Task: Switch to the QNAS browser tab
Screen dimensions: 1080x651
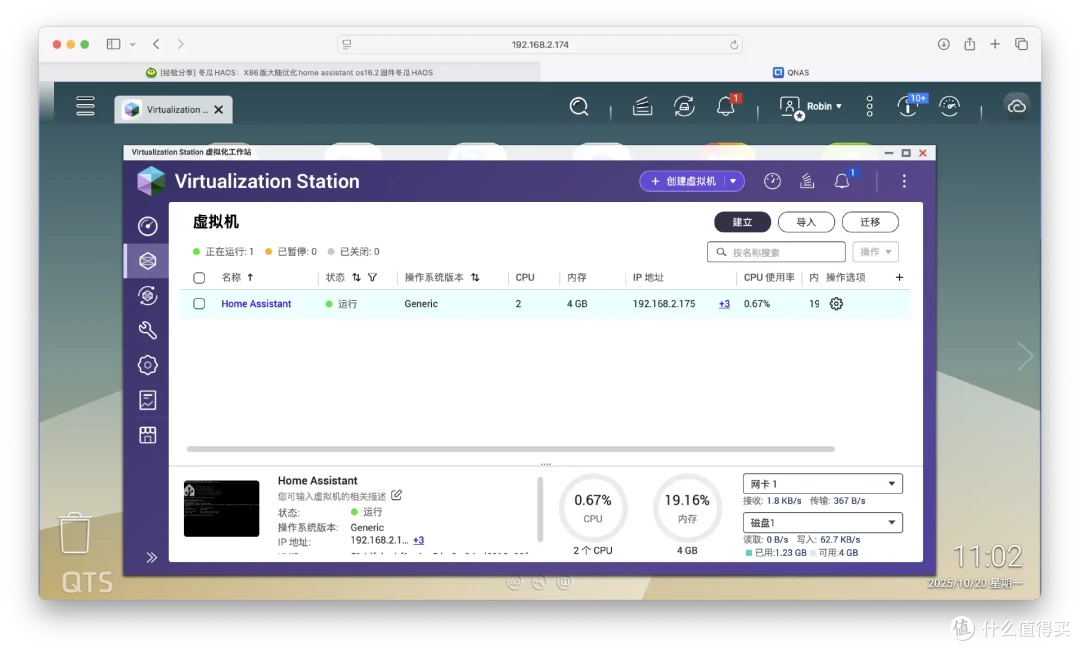Action: point(791,72)
